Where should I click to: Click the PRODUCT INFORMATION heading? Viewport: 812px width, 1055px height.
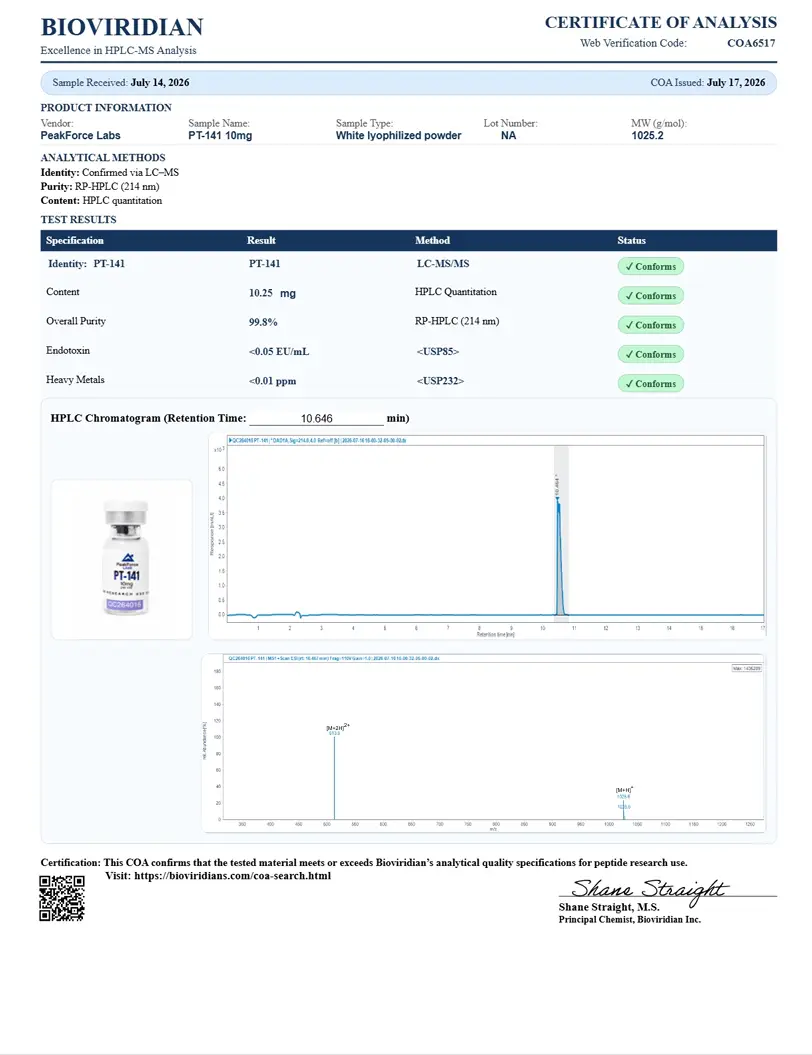point(106,108)
